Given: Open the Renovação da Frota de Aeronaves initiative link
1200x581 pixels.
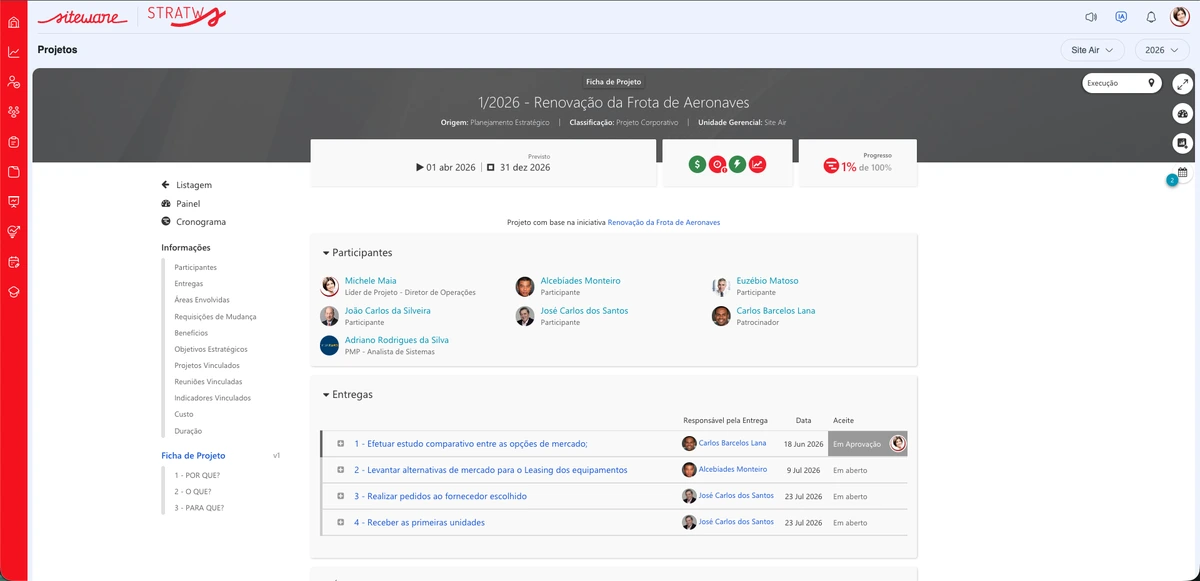Looking at the screenshot, I should point(664,222).
